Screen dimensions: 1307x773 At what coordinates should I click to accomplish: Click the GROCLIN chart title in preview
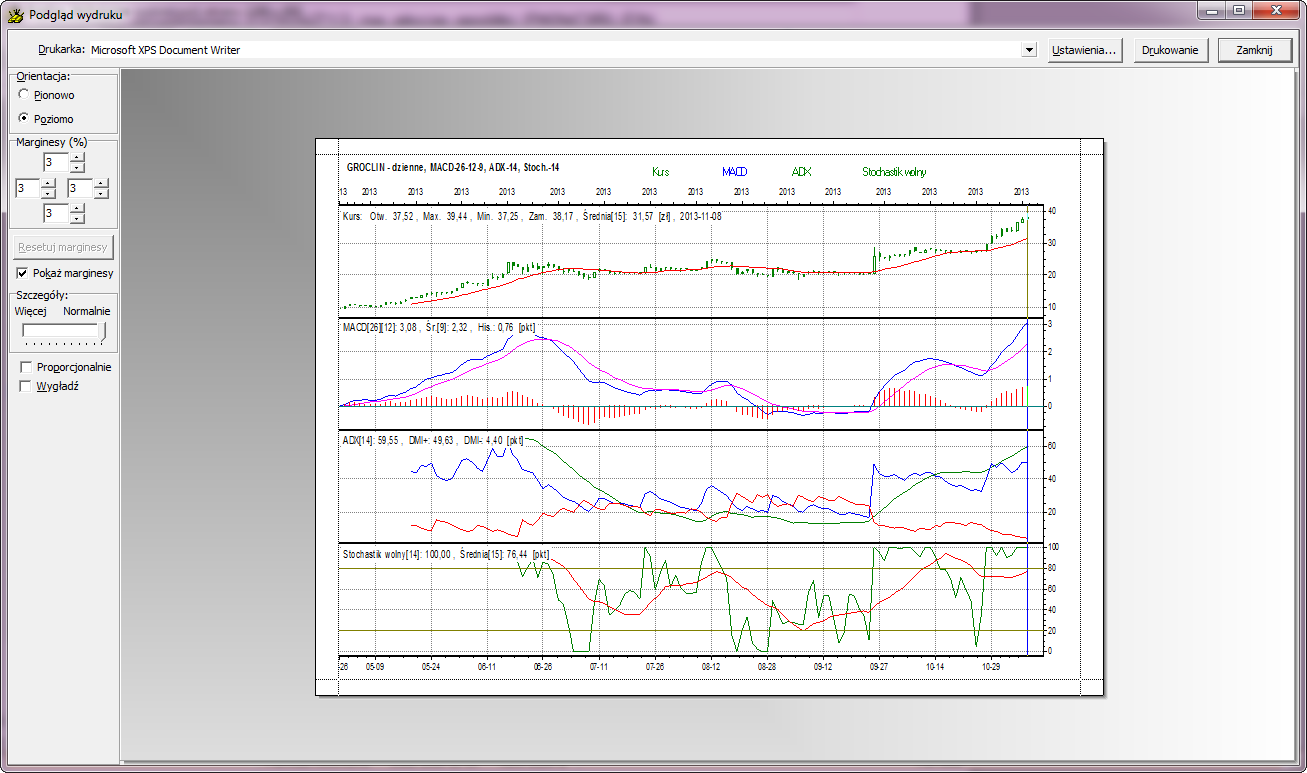pyautogui.click(x=452, y=167)
